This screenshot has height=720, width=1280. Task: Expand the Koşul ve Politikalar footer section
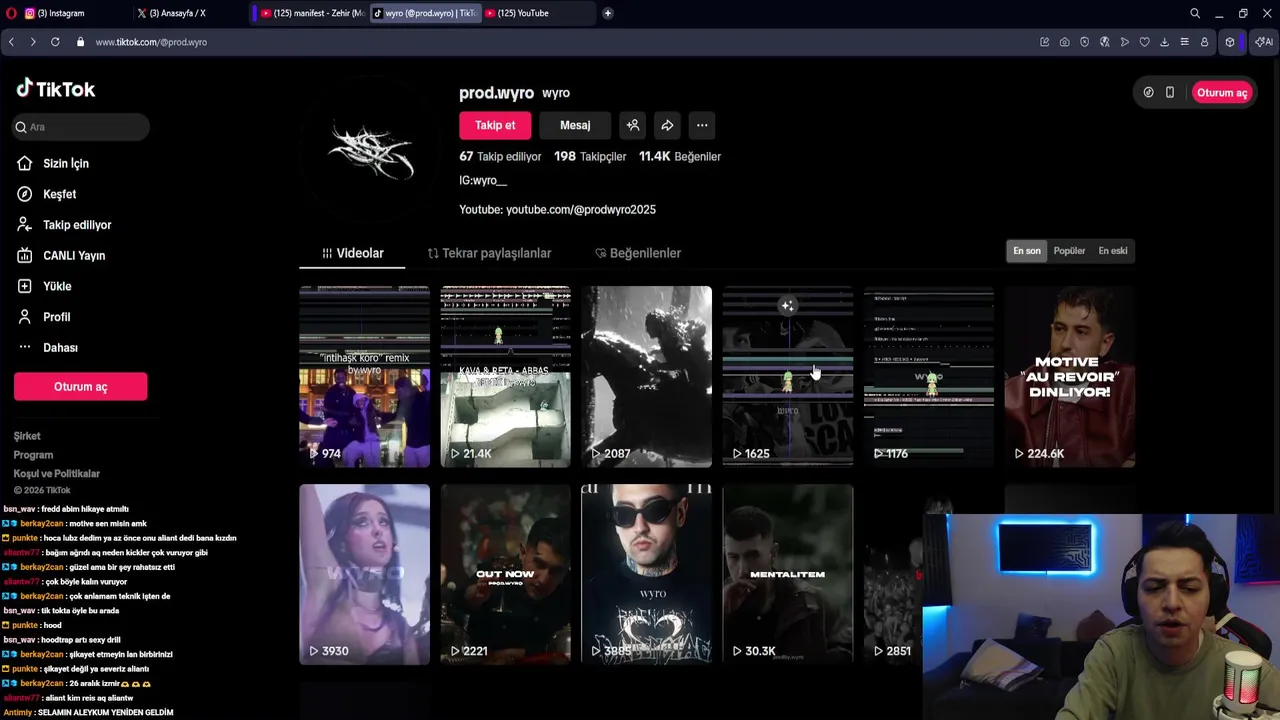coord(57,474)
